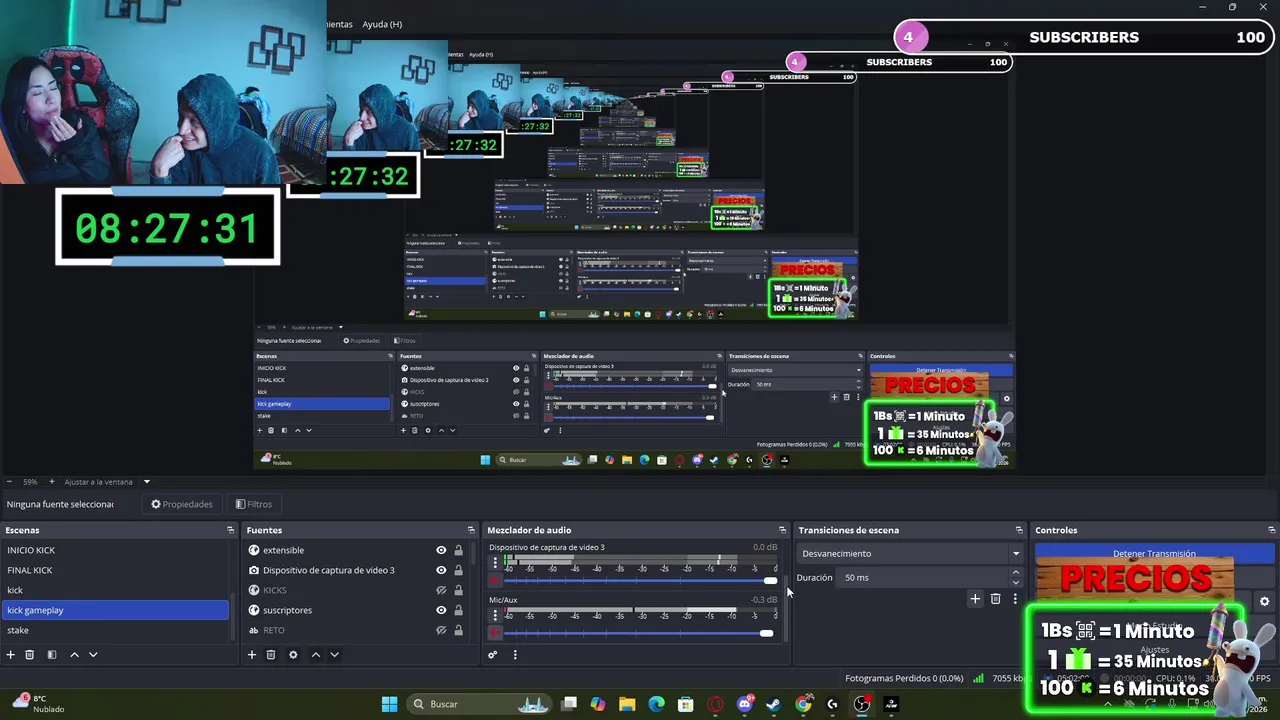Open options menu for Mic/Aux channel
Image resolution: width=1280 pixels, height=720 pixels.
point(494,616)
